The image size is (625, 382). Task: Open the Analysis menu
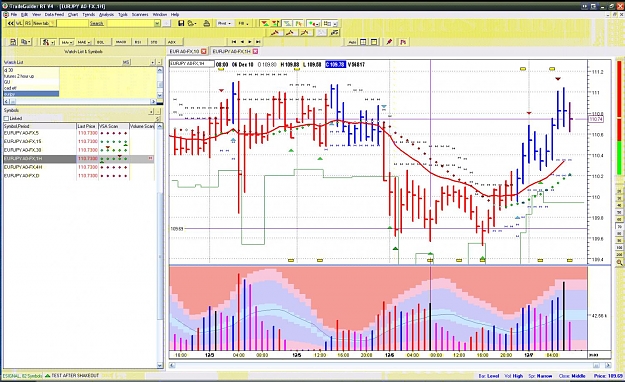(106, 14)
